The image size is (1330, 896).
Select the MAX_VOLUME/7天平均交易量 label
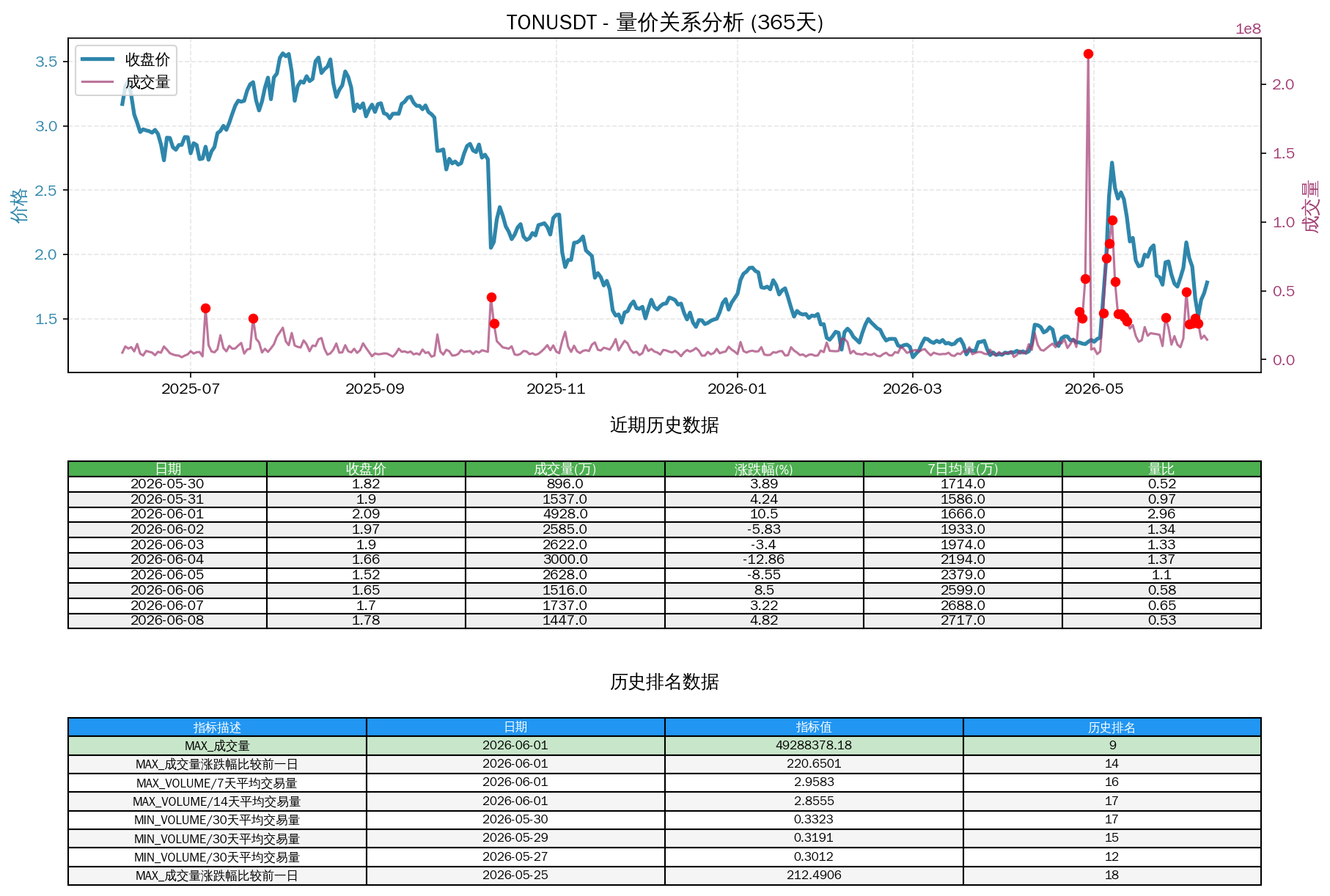pos(217,783)
